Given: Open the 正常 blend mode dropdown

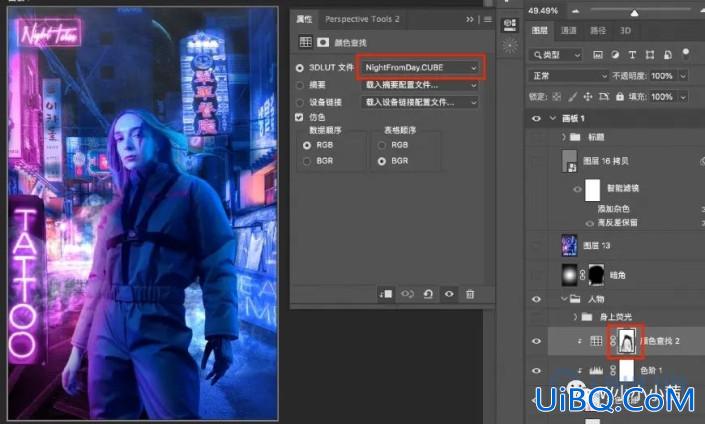Looking at the screenshot, I should [569, 76].
